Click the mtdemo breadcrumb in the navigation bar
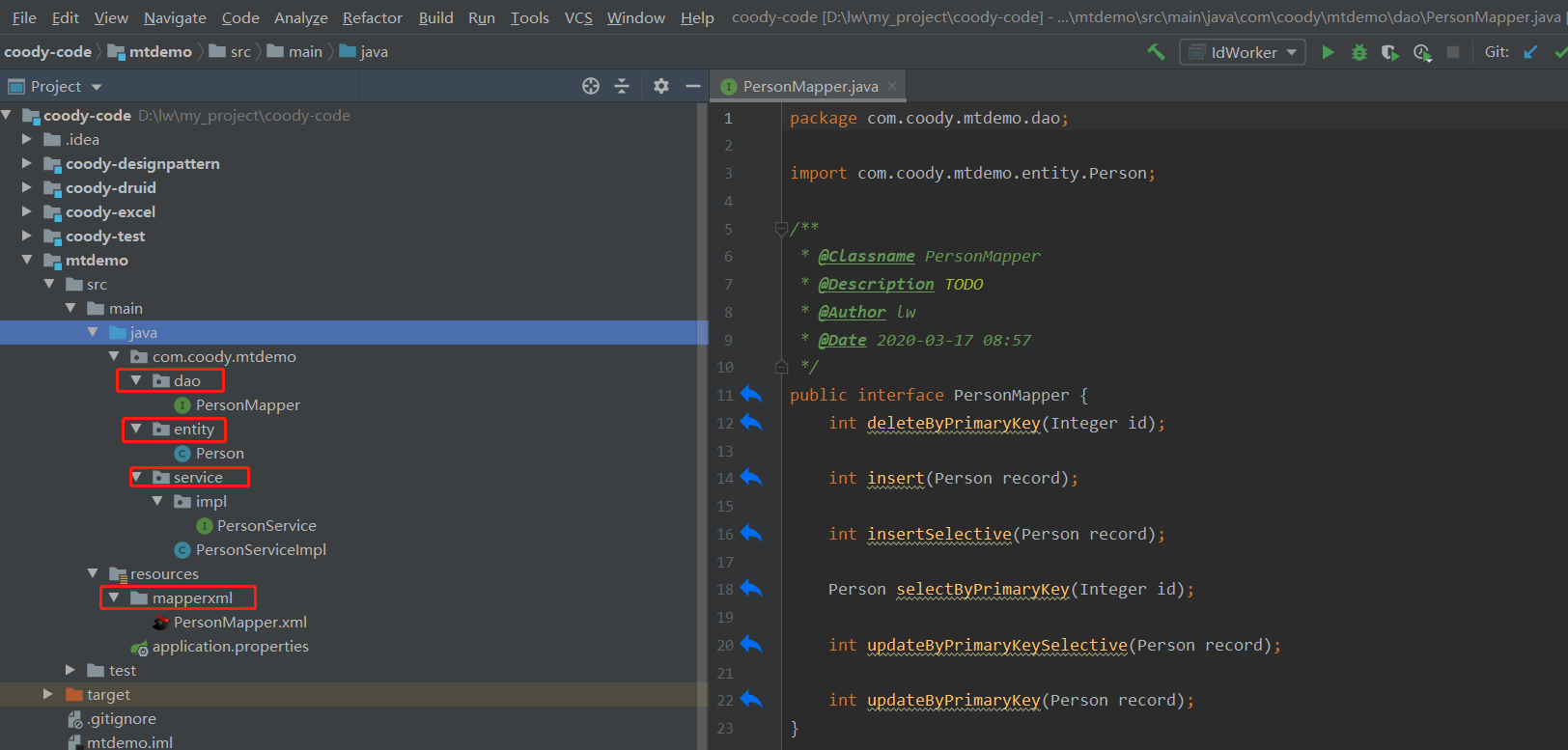1568x750 pixels. (159, 52)
